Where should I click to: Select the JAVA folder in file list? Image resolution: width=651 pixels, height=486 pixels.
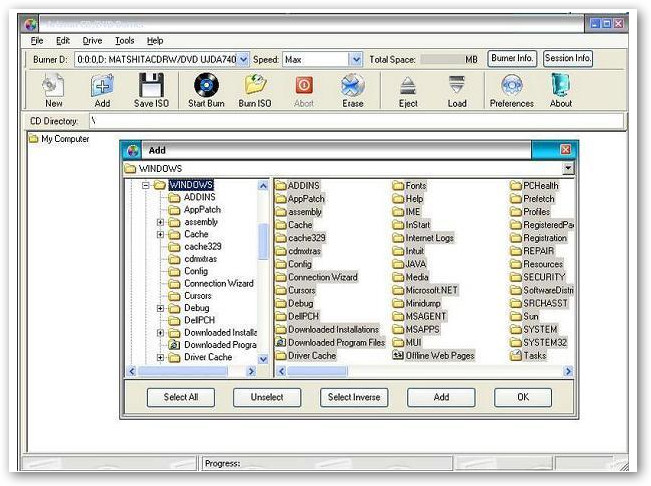point(409,264)
